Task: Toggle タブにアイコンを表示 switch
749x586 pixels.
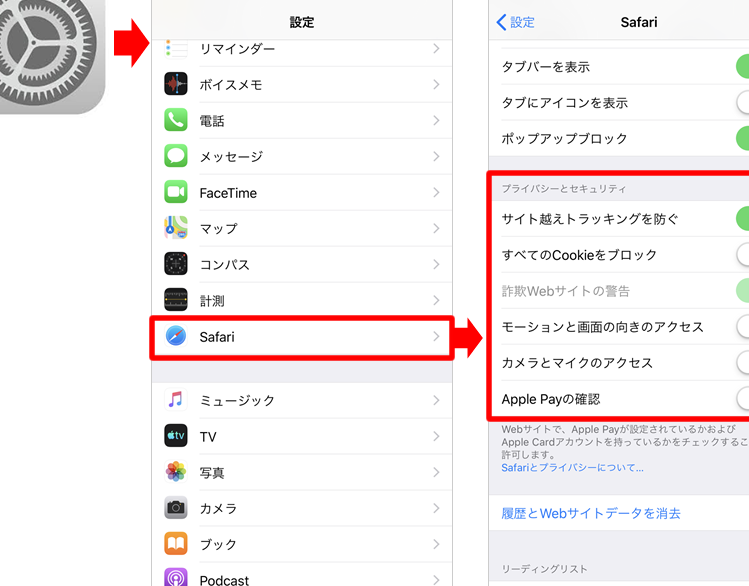Action: point(742,102)
